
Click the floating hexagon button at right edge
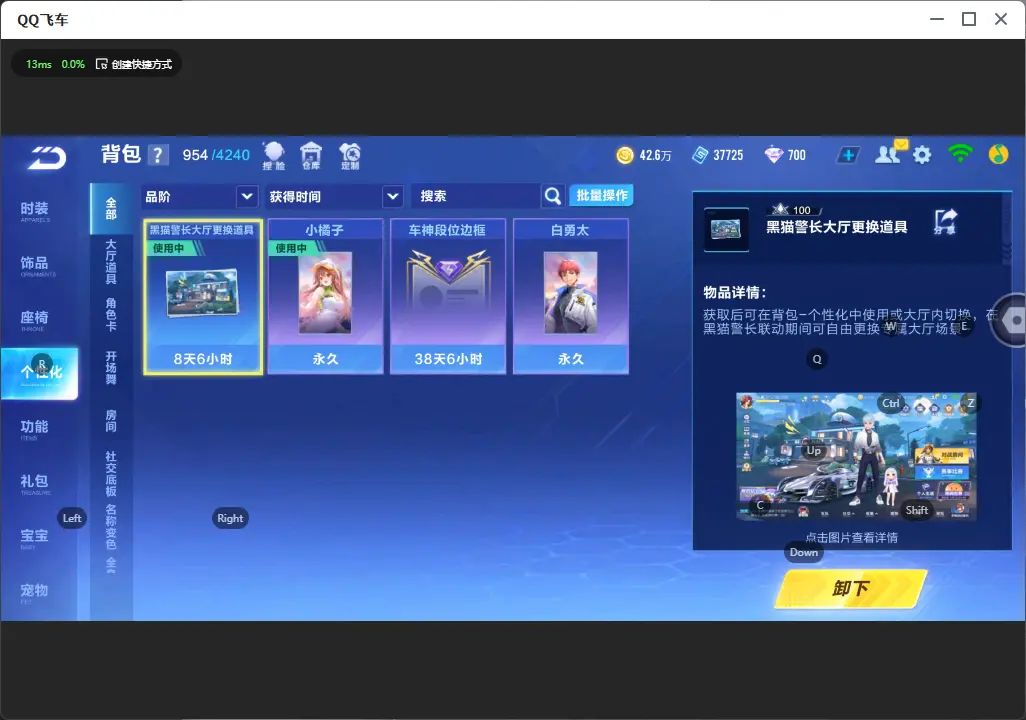(x=1010, y=320)
